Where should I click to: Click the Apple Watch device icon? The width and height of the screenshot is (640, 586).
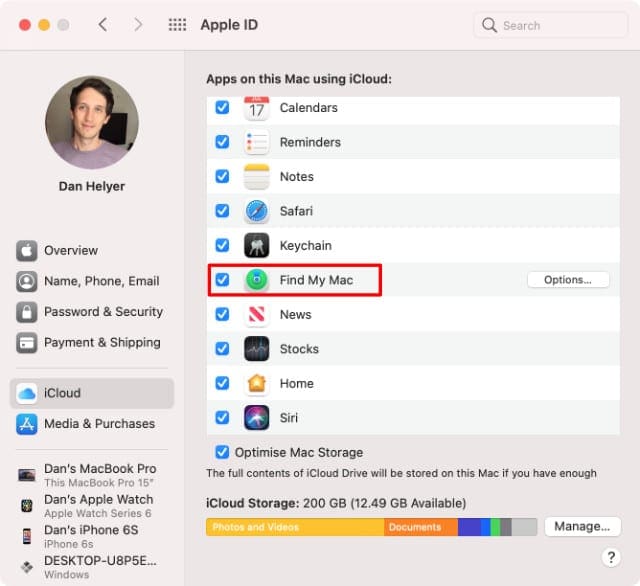coord(27,506)
